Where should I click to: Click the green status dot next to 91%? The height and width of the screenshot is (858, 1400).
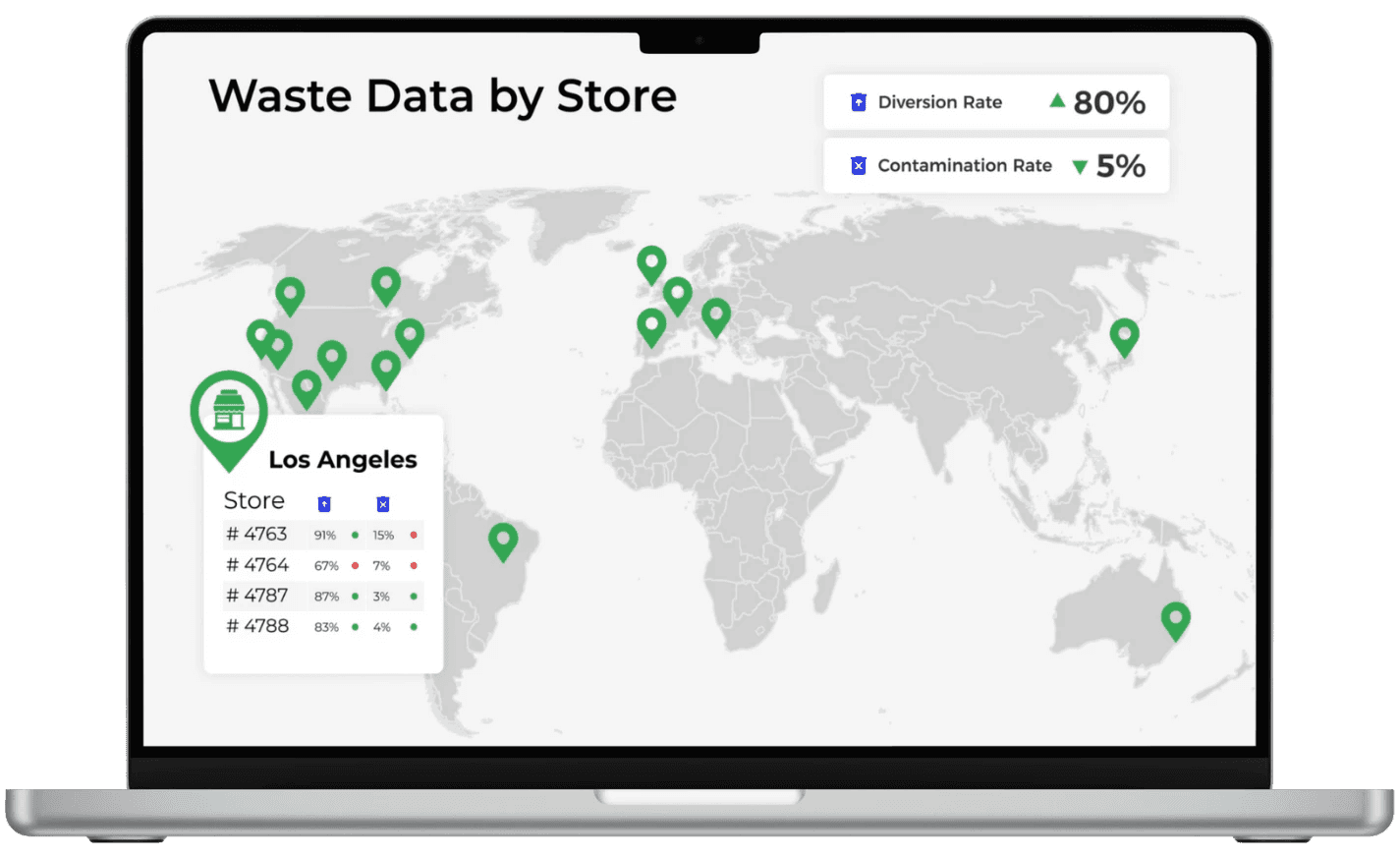click(355, 536)
